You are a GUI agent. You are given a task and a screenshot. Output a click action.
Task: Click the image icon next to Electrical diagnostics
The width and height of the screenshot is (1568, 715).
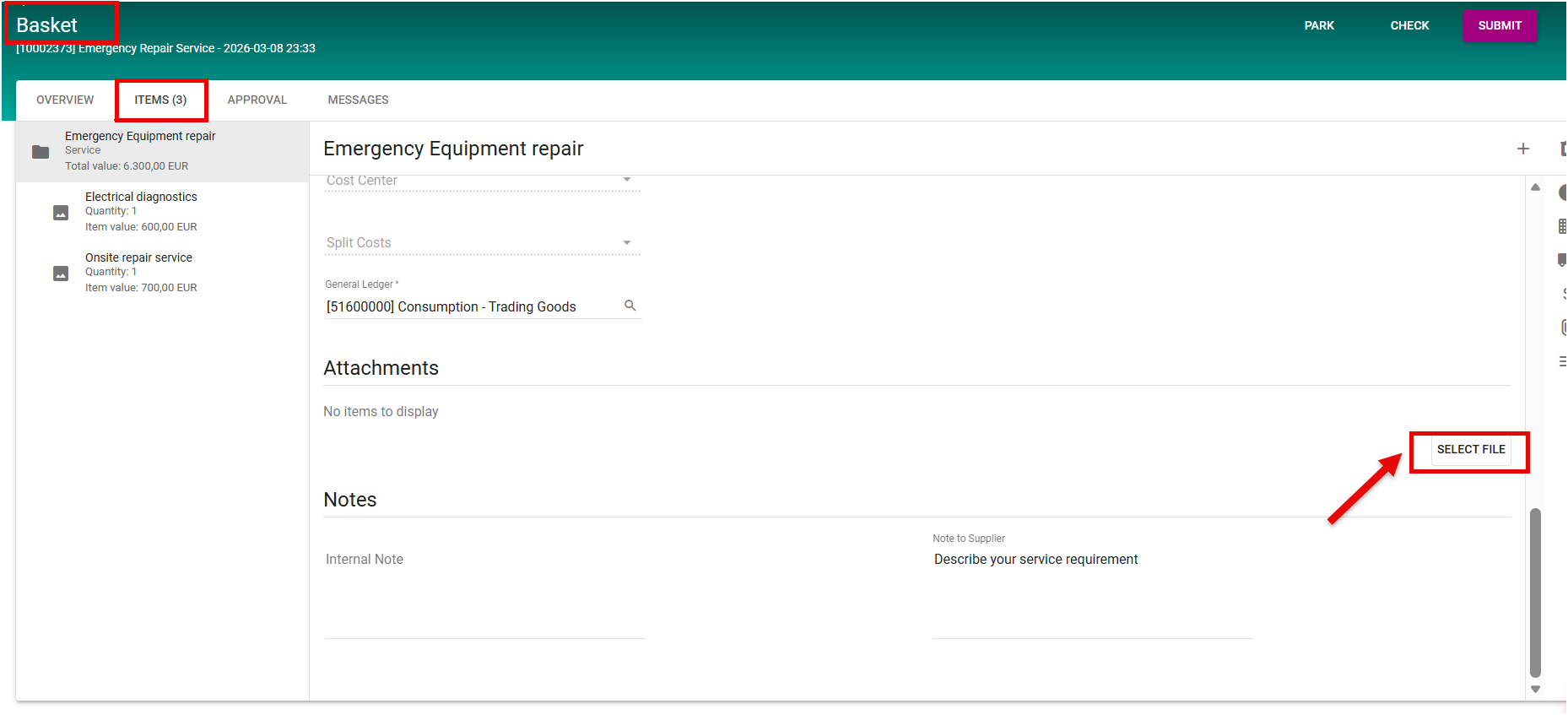point(61,213)
